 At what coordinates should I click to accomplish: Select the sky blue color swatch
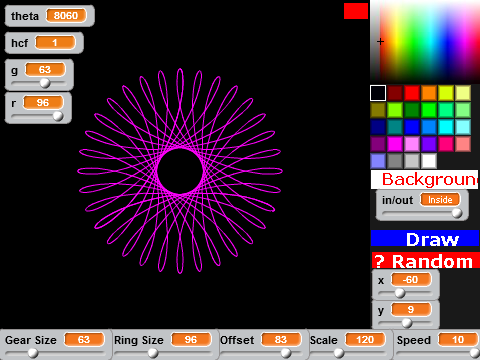point(429,127)
